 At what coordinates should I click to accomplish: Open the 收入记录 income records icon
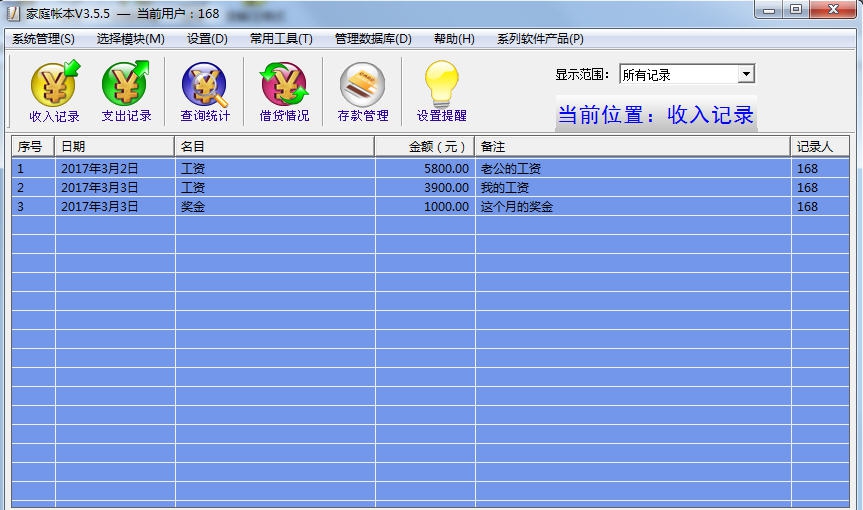tap(54, 92)
